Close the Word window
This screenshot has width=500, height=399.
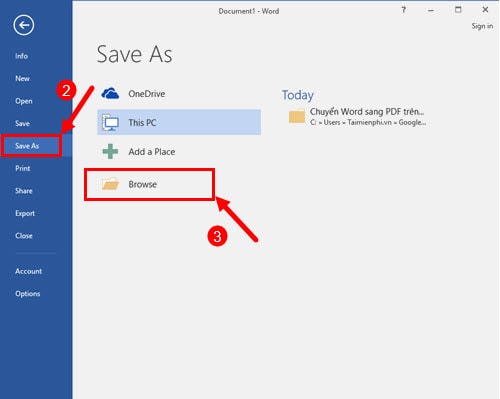click(485, 10)
